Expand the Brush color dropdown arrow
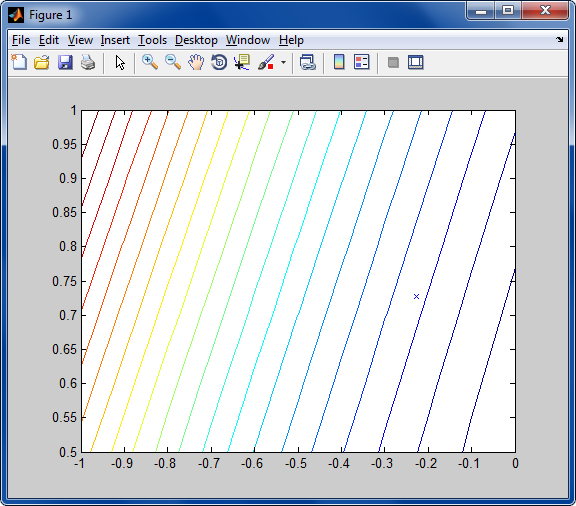 click(x=283, y=62)
